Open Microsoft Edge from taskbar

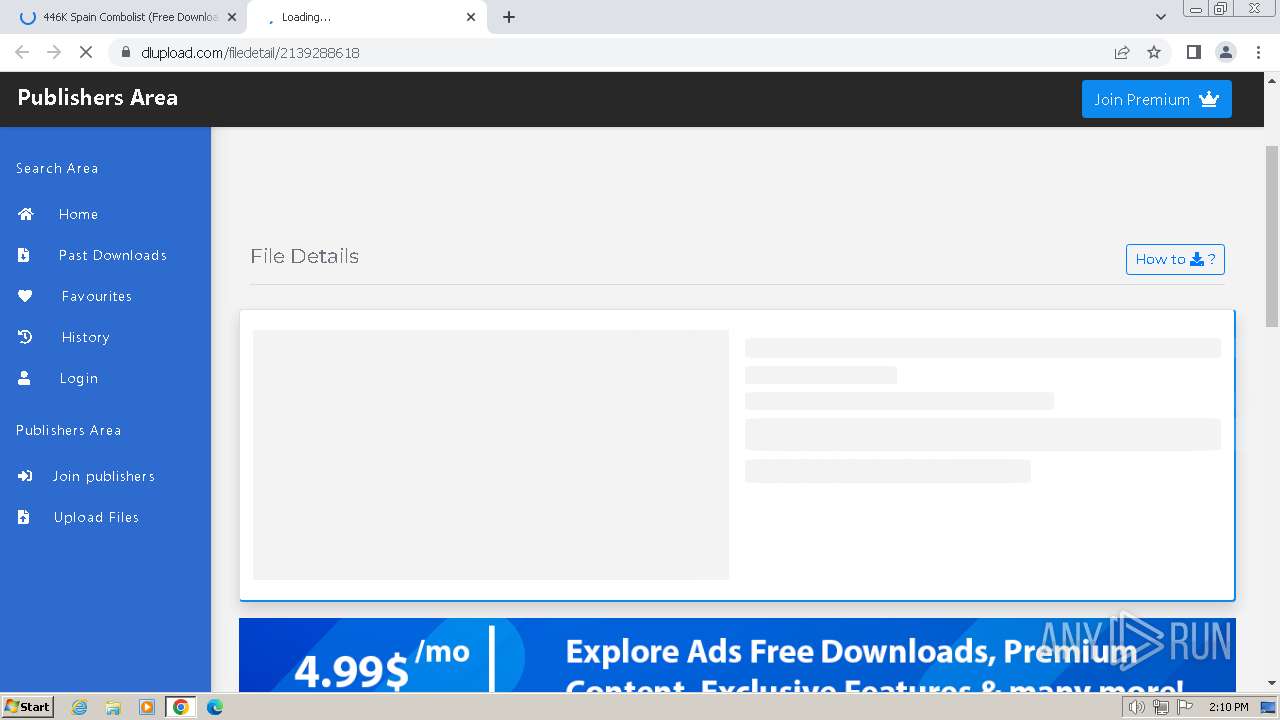pos(215,707)
